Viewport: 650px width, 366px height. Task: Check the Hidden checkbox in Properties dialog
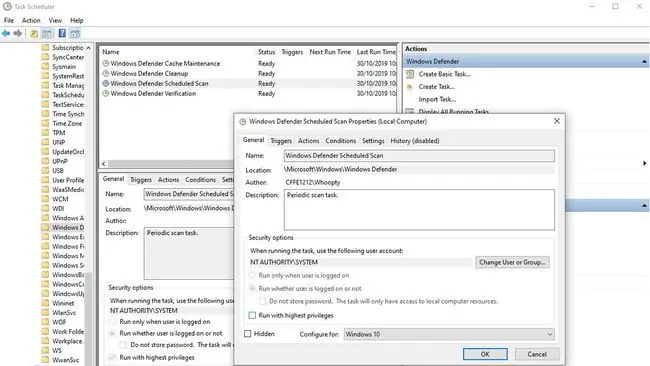click(247, 334)
